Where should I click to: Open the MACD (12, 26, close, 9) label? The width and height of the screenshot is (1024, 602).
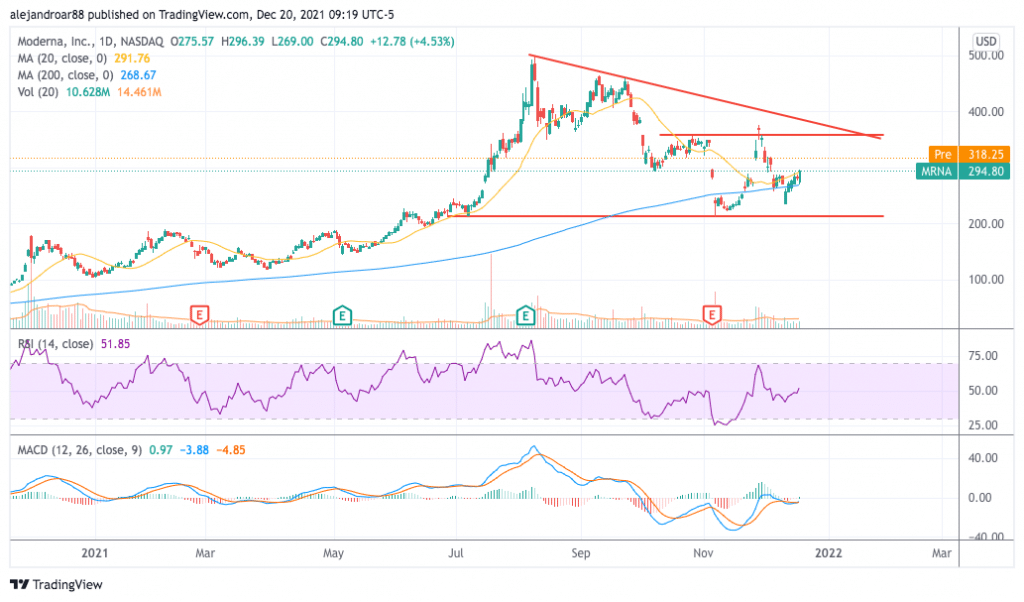point(79,450)
